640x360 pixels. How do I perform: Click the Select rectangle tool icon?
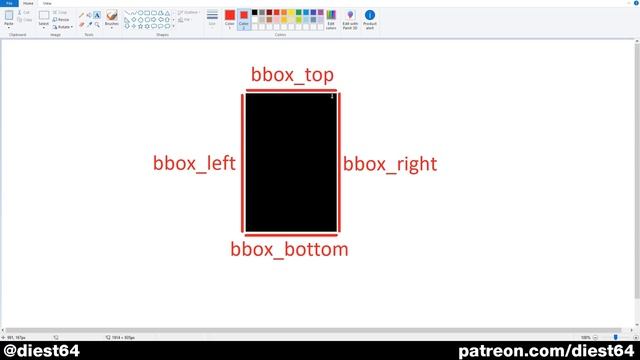(x=44, y=16)
